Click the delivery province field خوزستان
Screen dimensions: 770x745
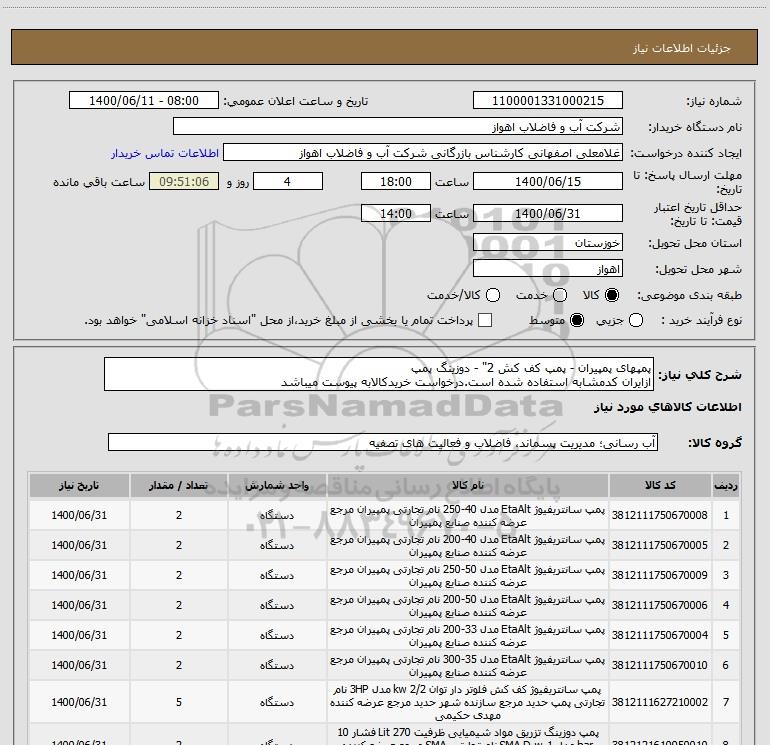(x=548, y=243)
